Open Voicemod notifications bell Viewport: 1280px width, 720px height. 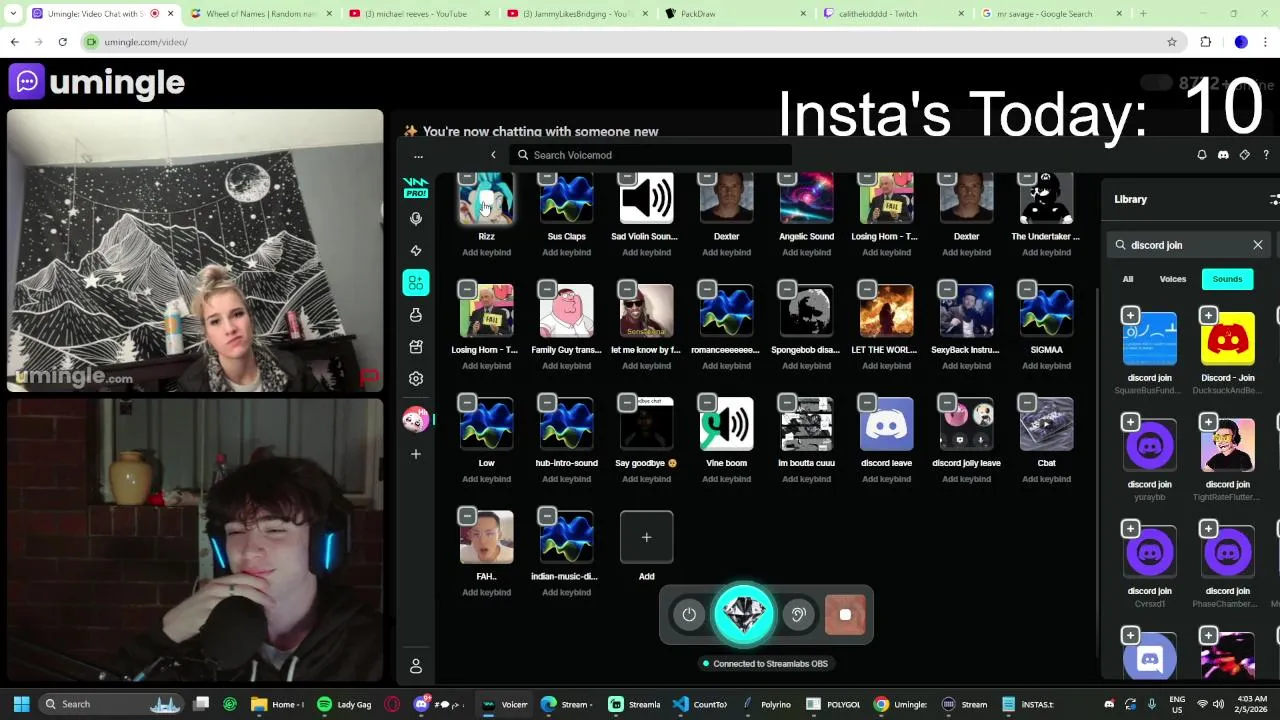[1202, 155]
